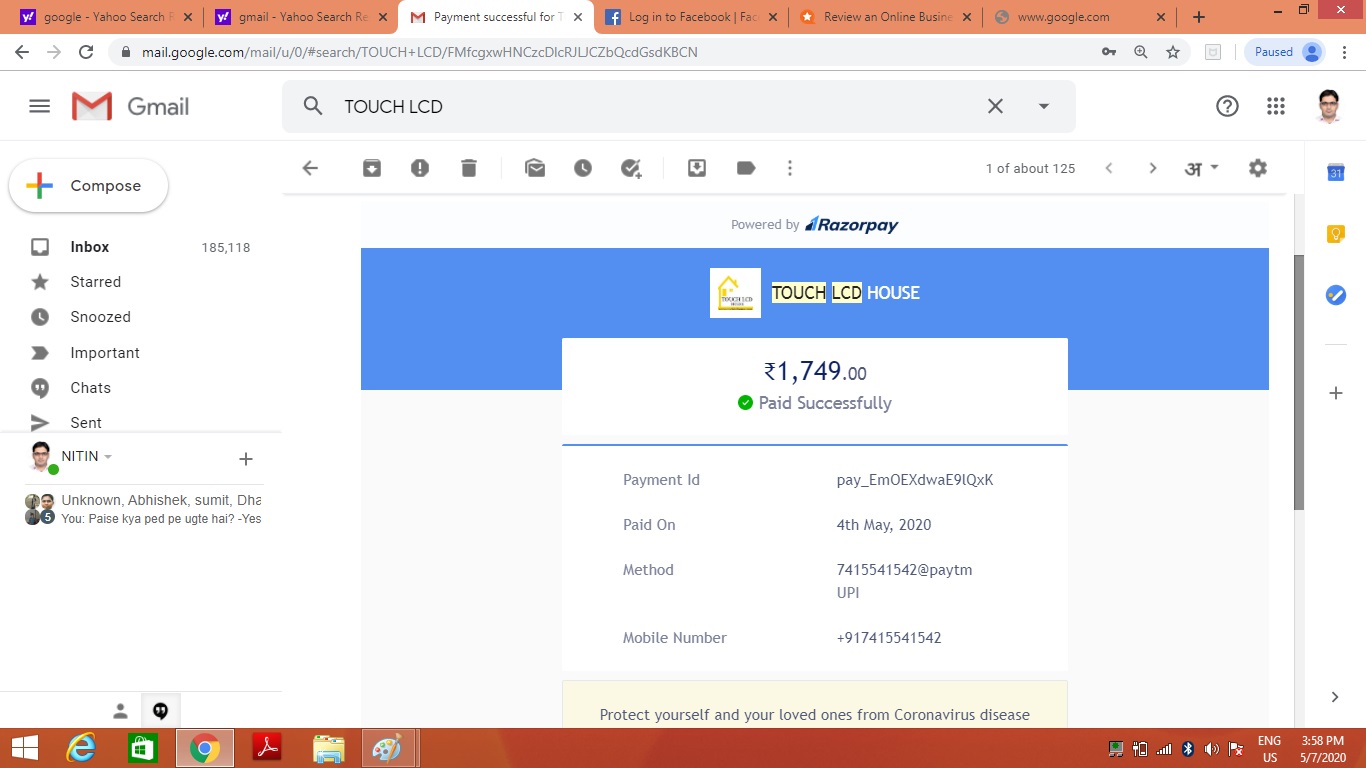Go to the newer email arrow

coord(1109,168)
